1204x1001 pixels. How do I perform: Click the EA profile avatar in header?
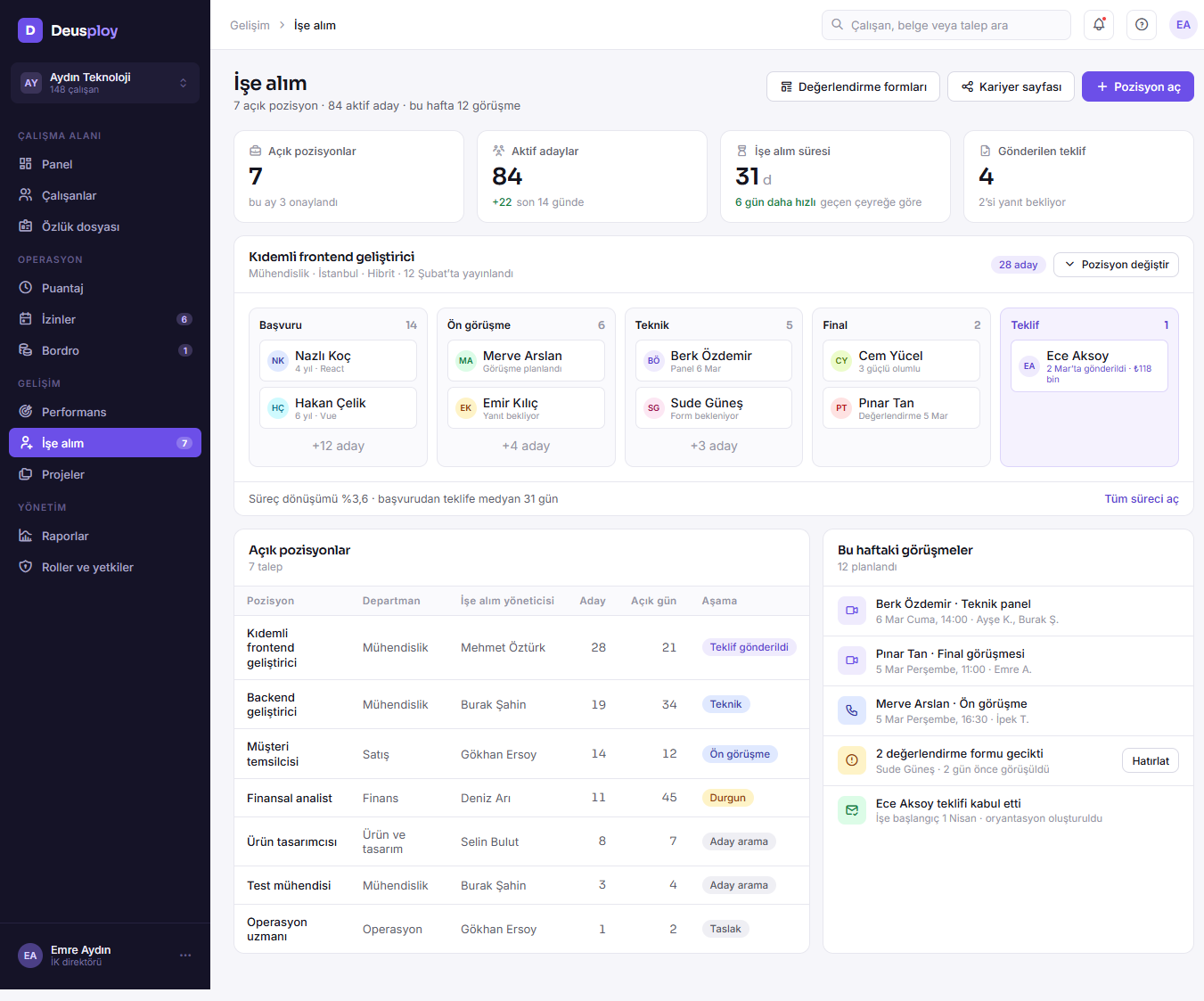1183,25
